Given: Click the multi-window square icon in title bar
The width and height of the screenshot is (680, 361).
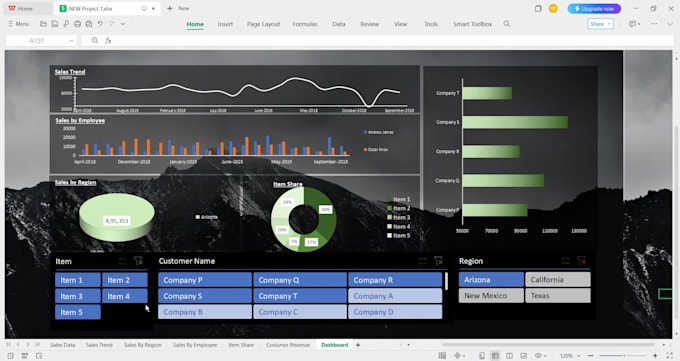Looking at the screenshot, I should (x=538, y=9).
